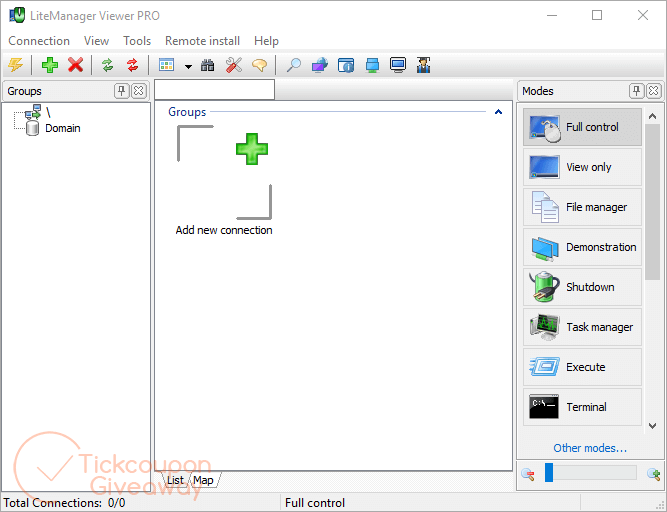The height and width of the screenshot is (512, 667).
Task: Click the Modes list scroll down arrow
Action: 653,425
